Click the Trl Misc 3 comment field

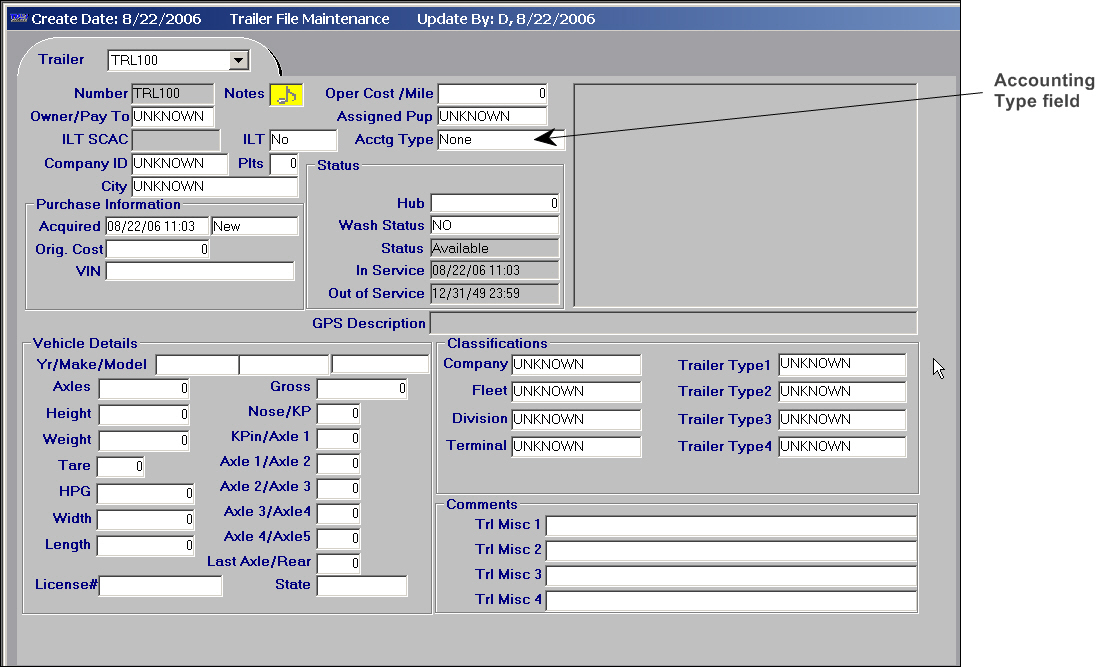[x=731, y=576]
